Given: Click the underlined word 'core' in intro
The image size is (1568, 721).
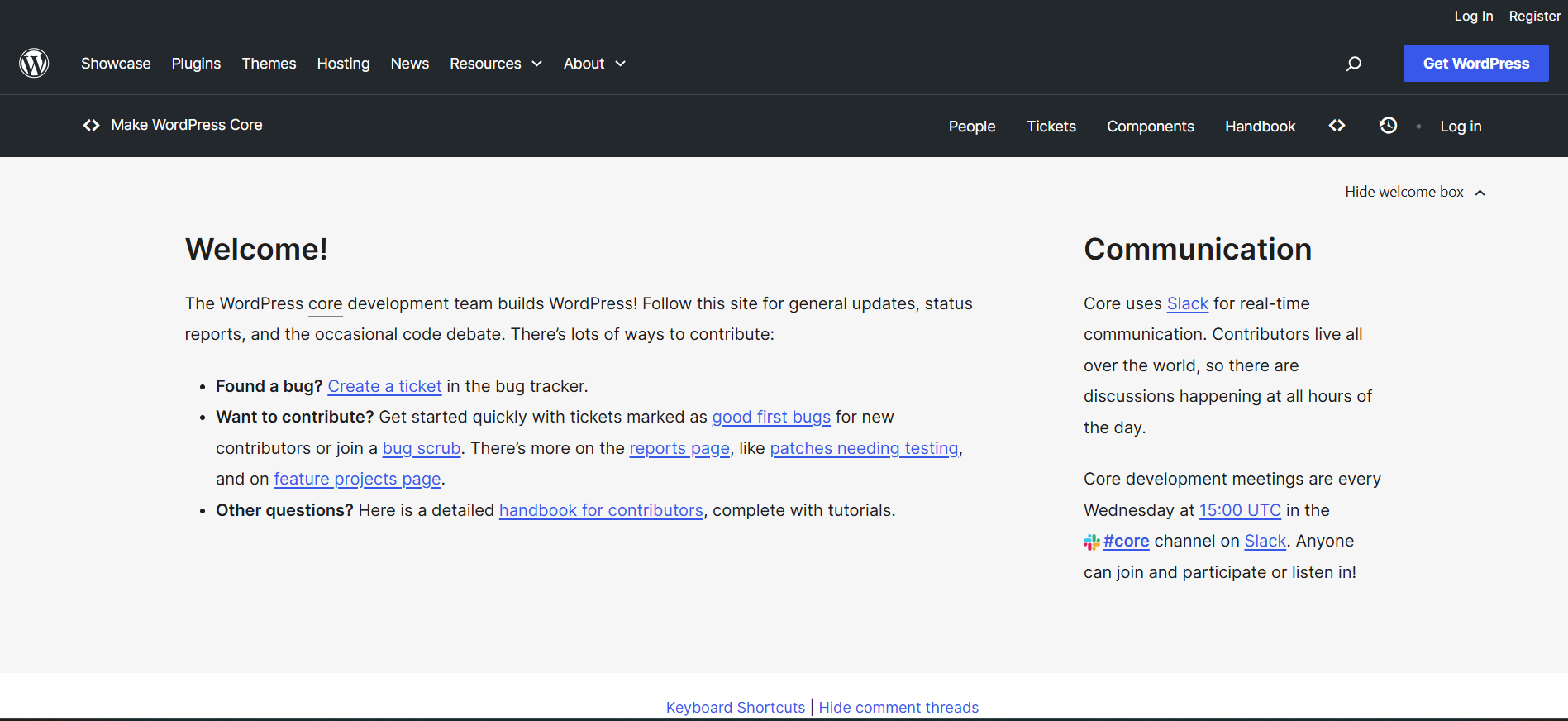Looking at the screenshot, I should pos(326,303).
